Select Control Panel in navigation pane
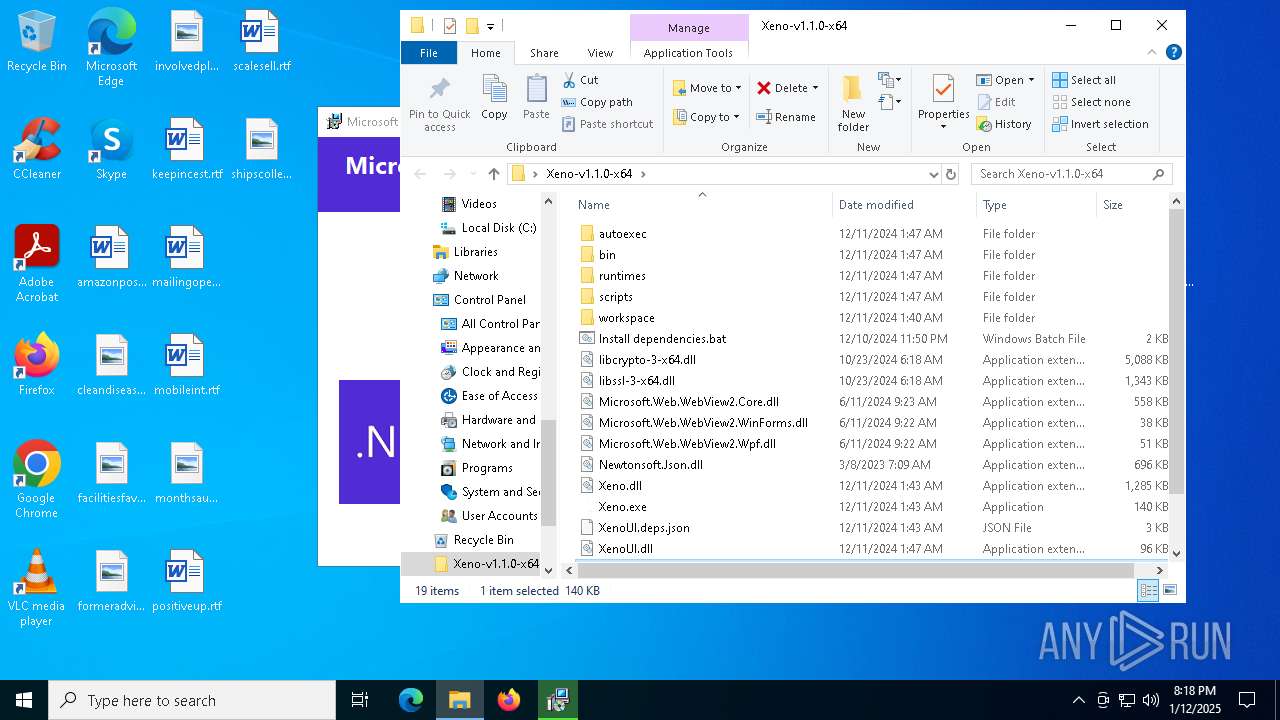Image resolution: width=1280 pixels, height=720 pixels. tap(489, 300)
